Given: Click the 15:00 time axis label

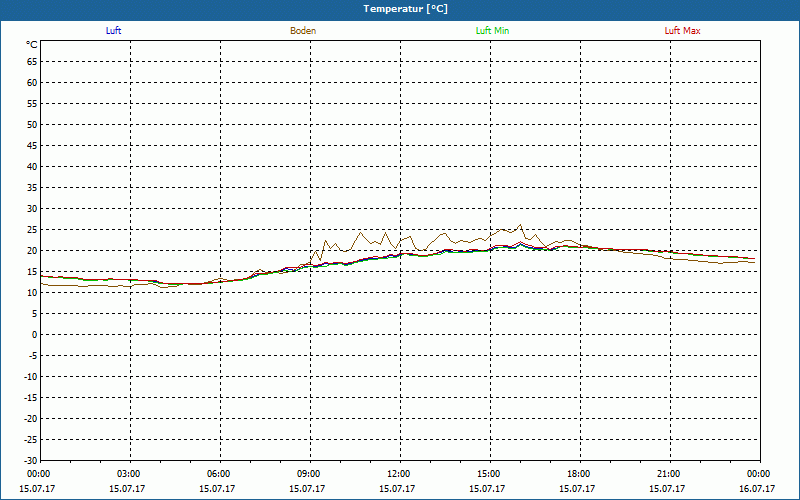Looking at the screenshot, I should (x=488, y=474).
